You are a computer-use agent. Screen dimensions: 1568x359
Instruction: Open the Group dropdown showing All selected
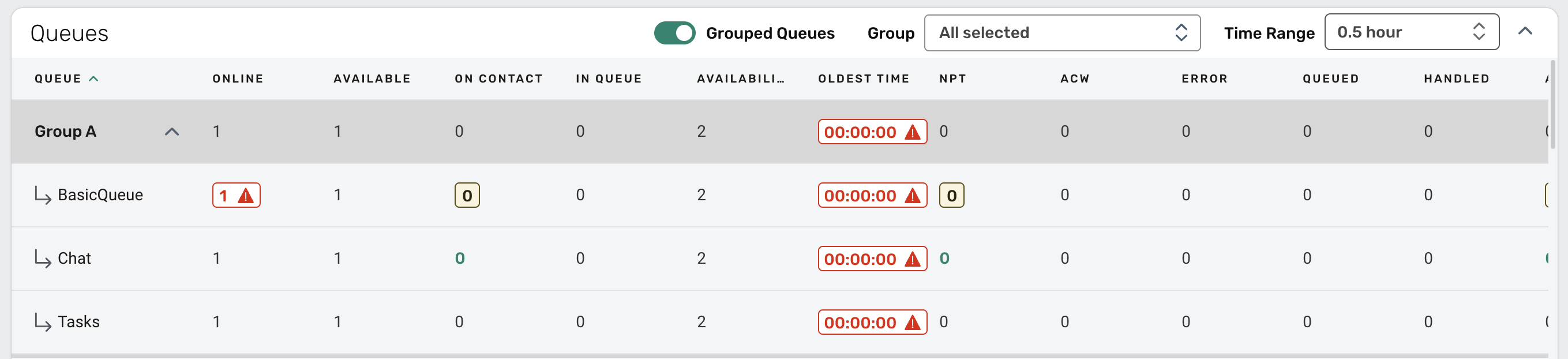coord(1061,33)
